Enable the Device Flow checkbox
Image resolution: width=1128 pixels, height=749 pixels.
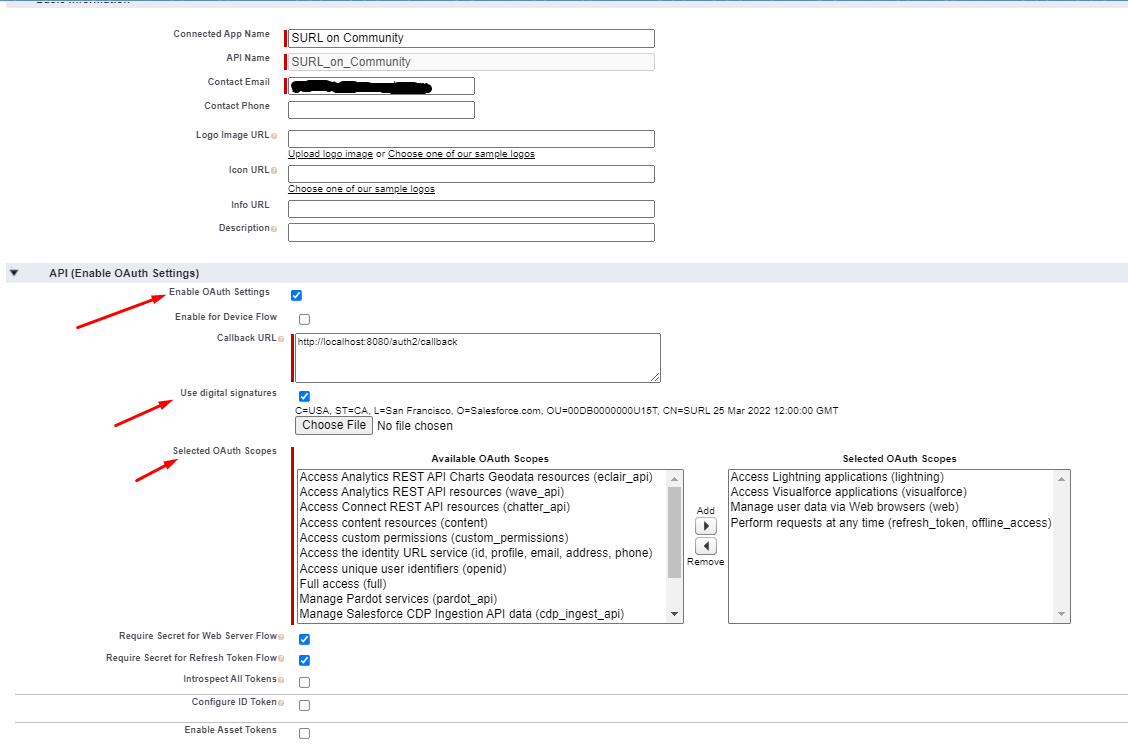click(304, 319)
